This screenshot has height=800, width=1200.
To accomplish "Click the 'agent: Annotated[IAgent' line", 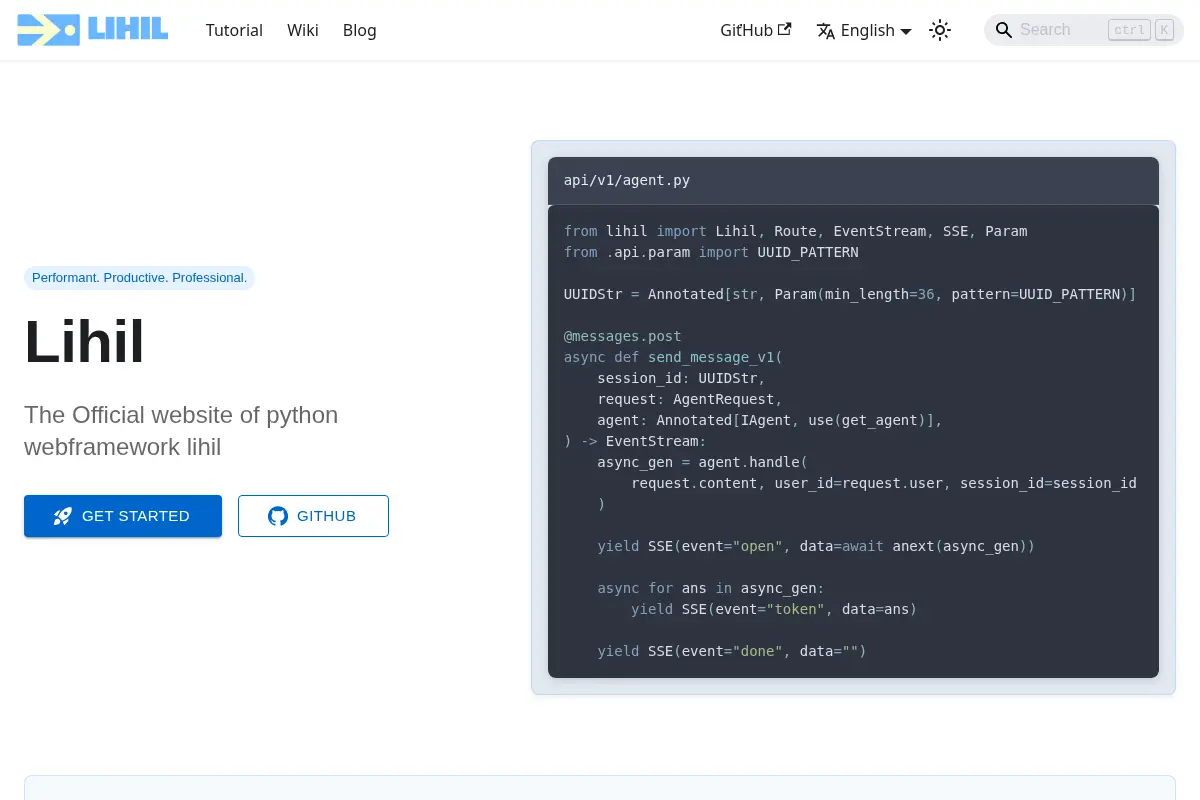I will tap(770, 420).
